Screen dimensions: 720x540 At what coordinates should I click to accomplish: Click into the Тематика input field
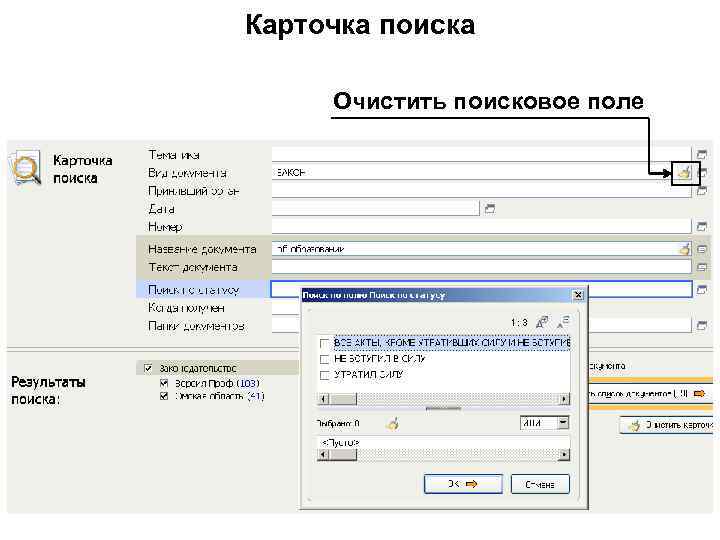click(481, 154)
